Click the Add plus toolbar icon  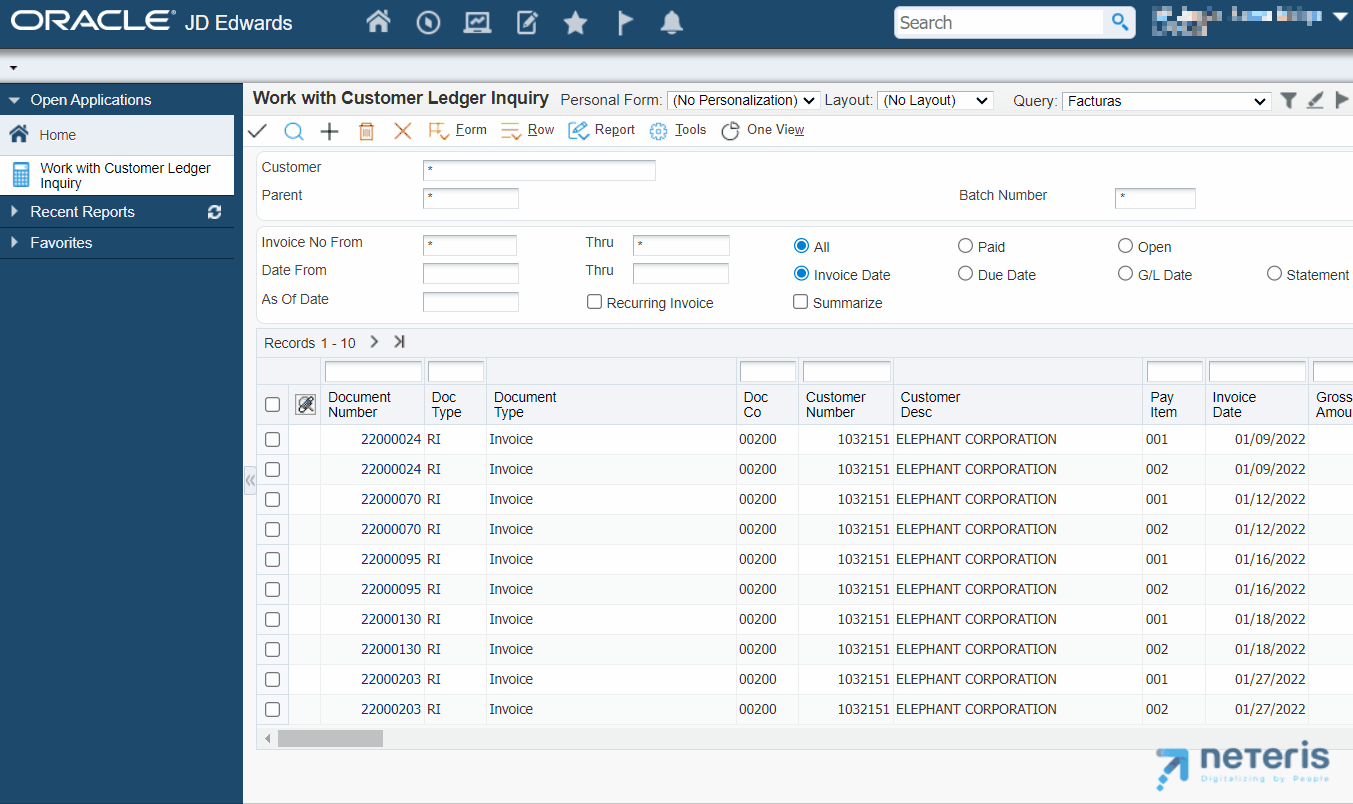coord(329,131)
